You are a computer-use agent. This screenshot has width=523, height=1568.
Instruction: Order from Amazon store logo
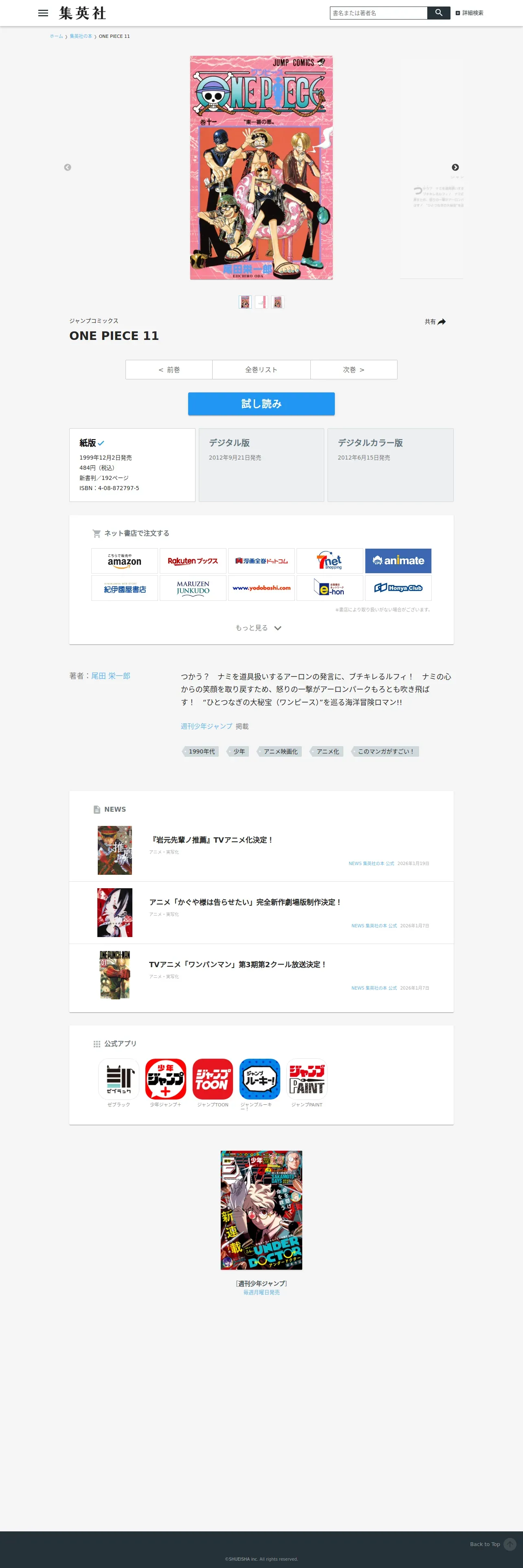point(125,561)
